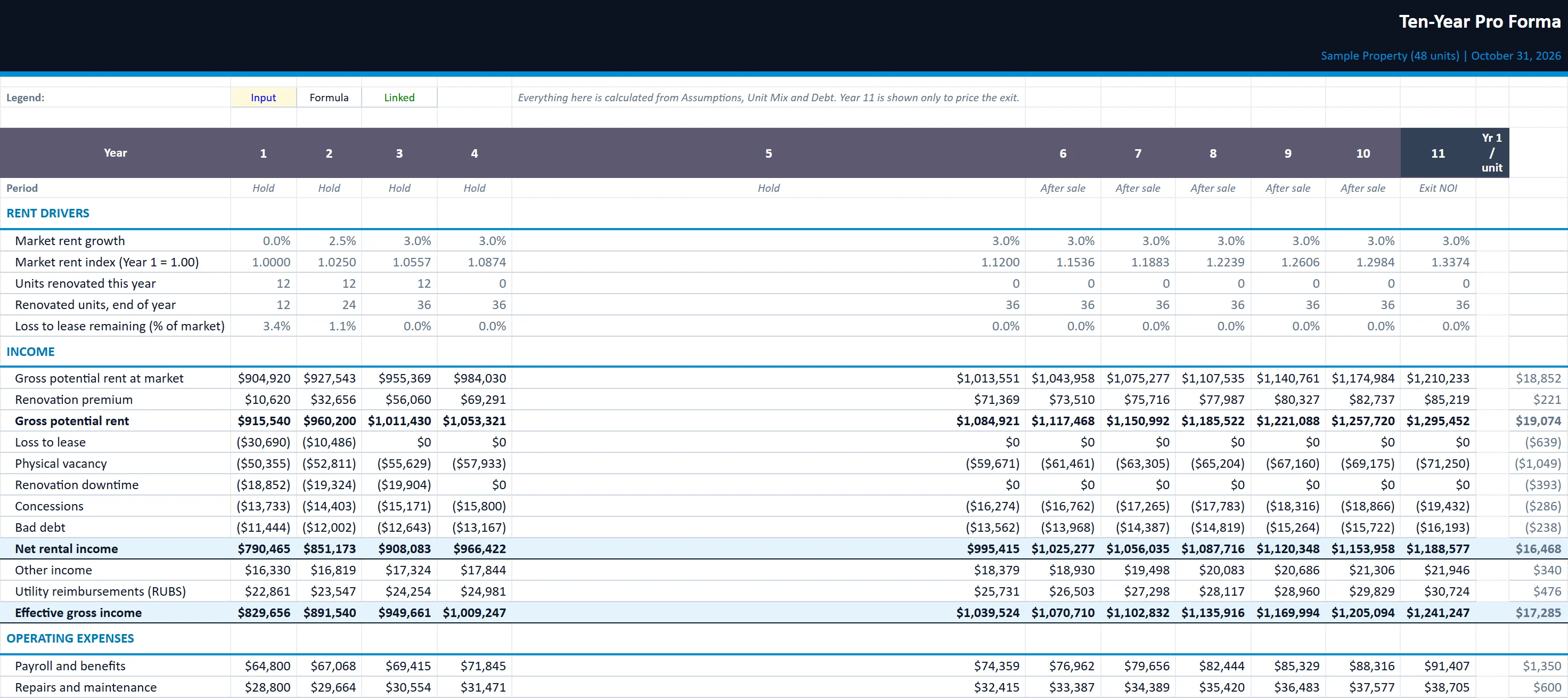Select the '$904,920' gross potential rent at market cell
Screen dimensions: 1568x698
[x=263, y=378]
